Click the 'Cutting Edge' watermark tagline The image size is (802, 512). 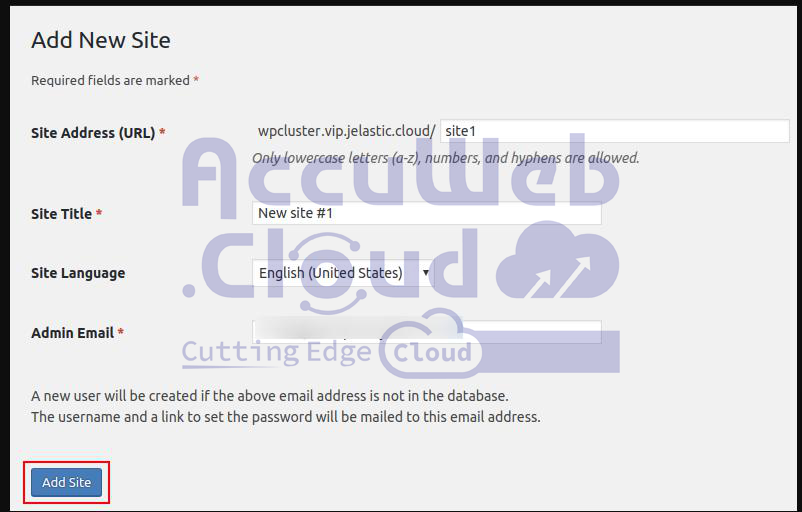tap(276, 352)
